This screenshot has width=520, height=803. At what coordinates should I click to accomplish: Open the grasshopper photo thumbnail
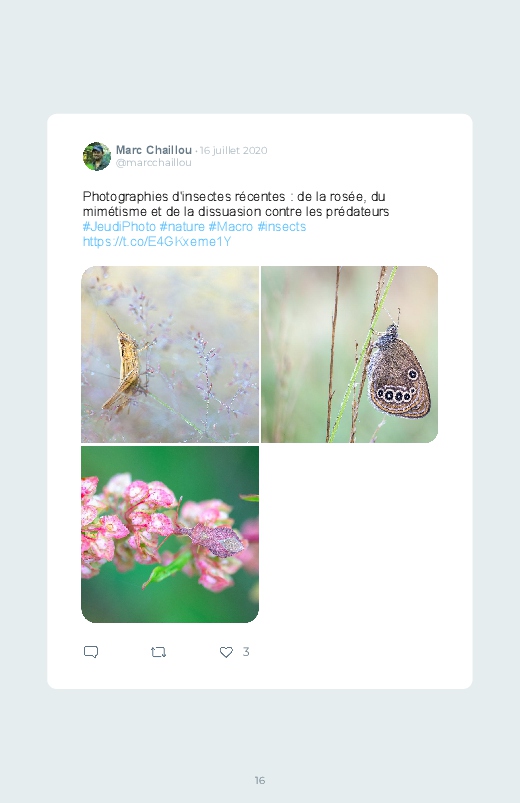click(170, 354)
